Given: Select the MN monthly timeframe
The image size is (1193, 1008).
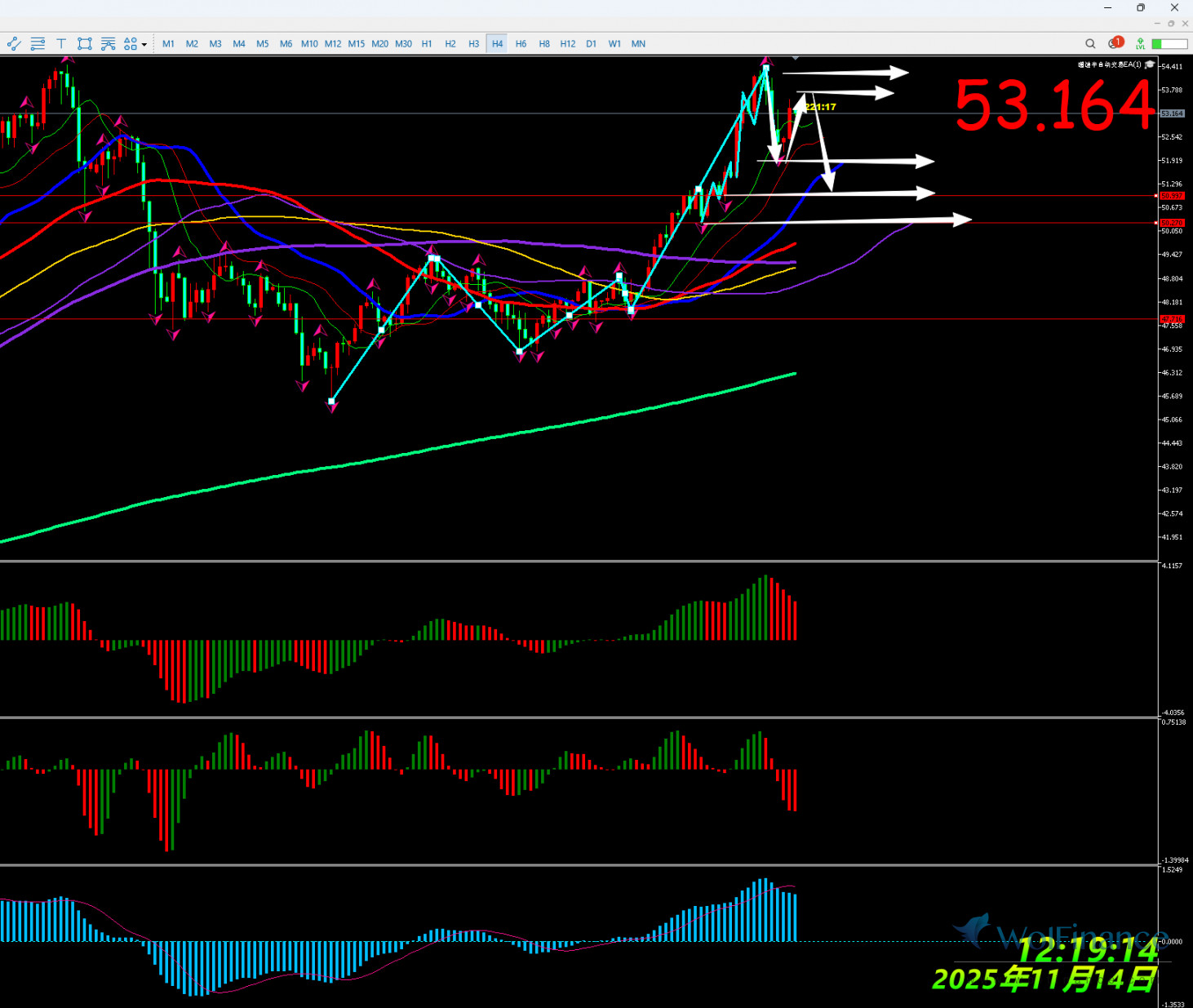Looking at the screenshot, I should (638, 44).
